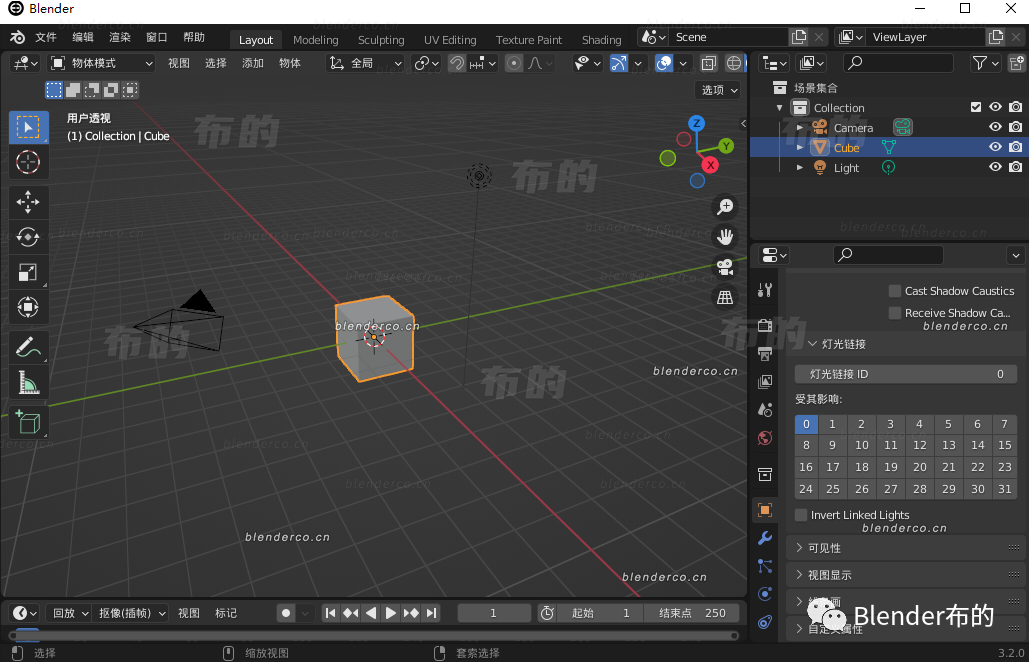Select the Move tool in the toolbar
Viewport: 1029px width, 662px height.
pos(28,201)
